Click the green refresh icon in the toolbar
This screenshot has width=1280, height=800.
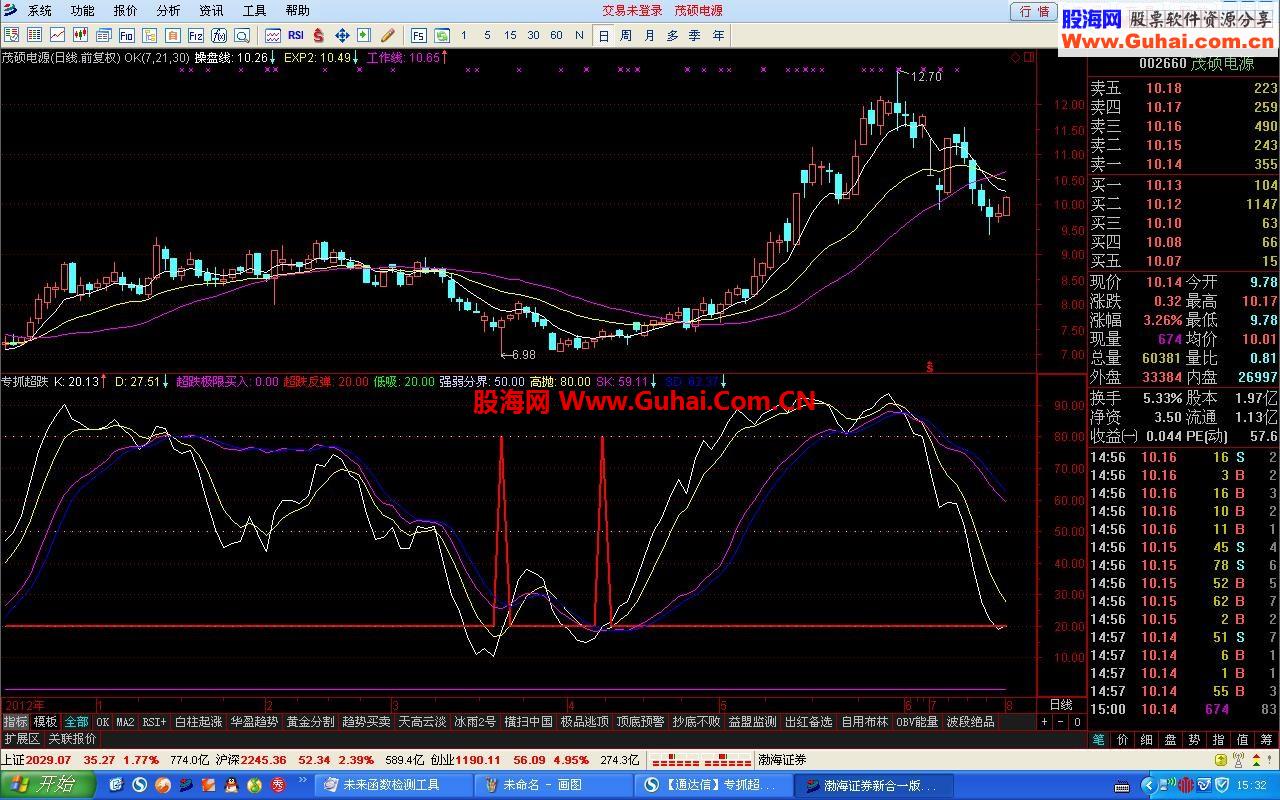(440, 35)
